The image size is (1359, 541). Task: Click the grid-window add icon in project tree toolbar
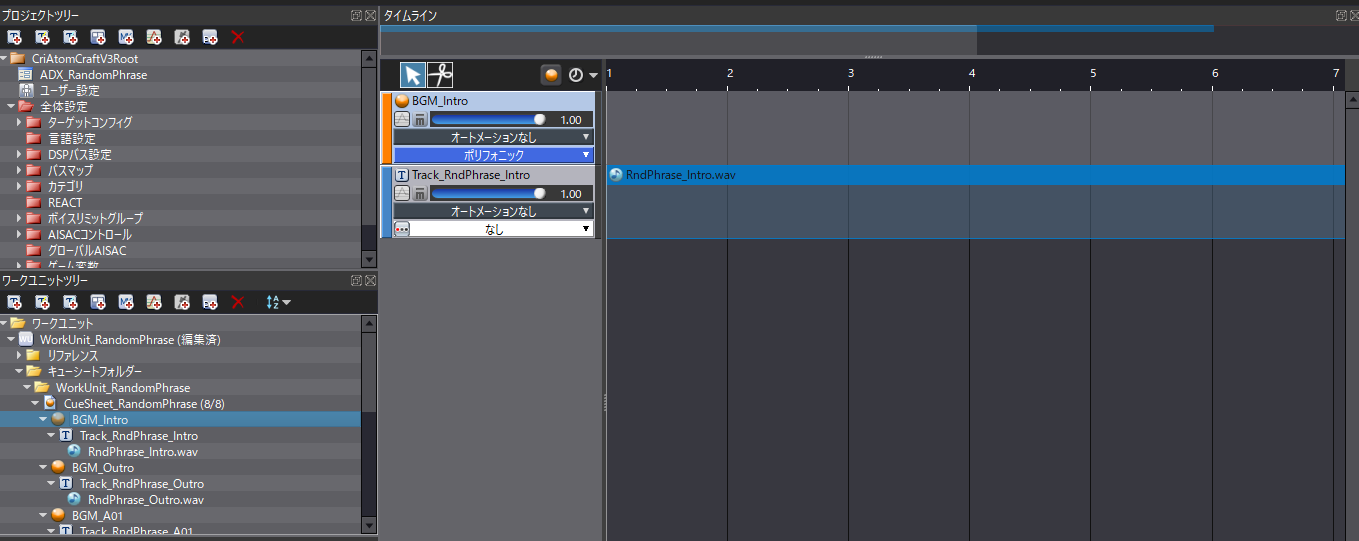click(x=98, y=37)
